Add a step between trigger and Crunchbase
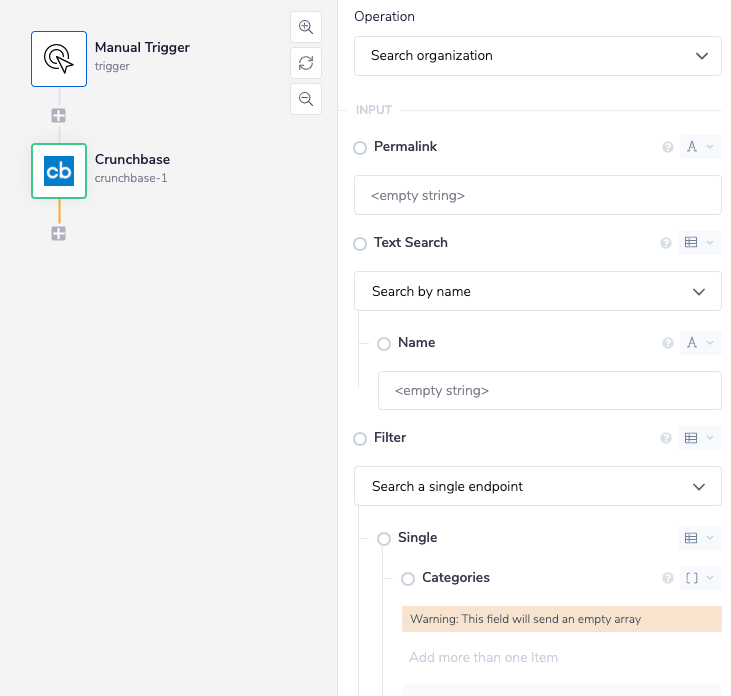The image size is (731, 696). pos(59,116)
